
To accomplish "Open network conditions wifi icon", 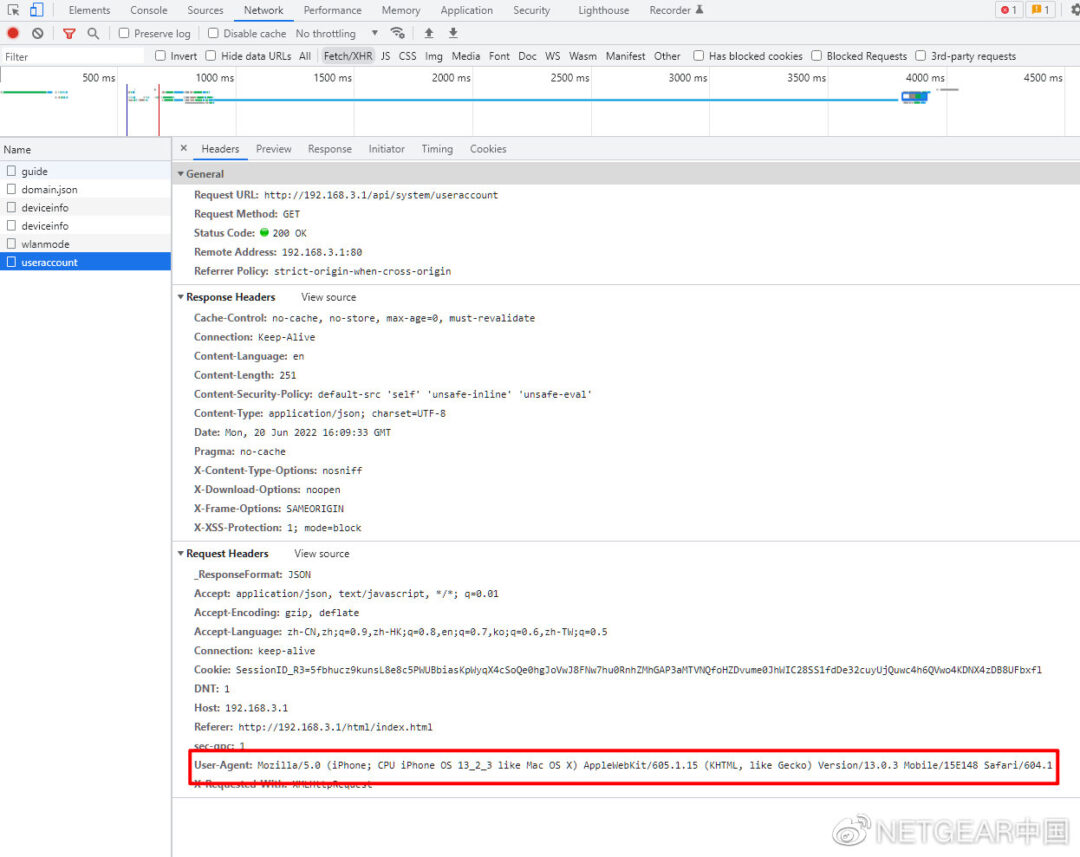I will point(397,33).
